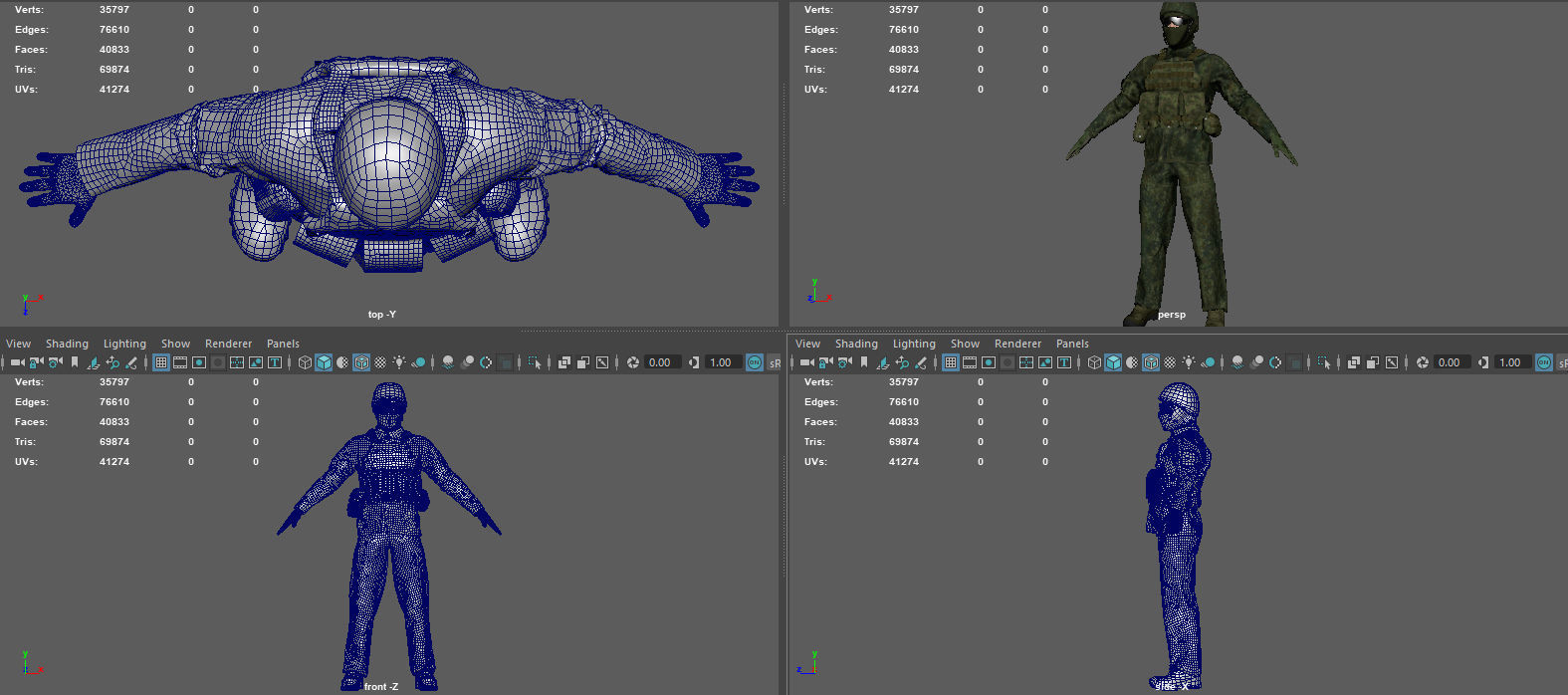Open Renderer menu of side view panel
The image size is (1568, 695).
click(1017, 344)
